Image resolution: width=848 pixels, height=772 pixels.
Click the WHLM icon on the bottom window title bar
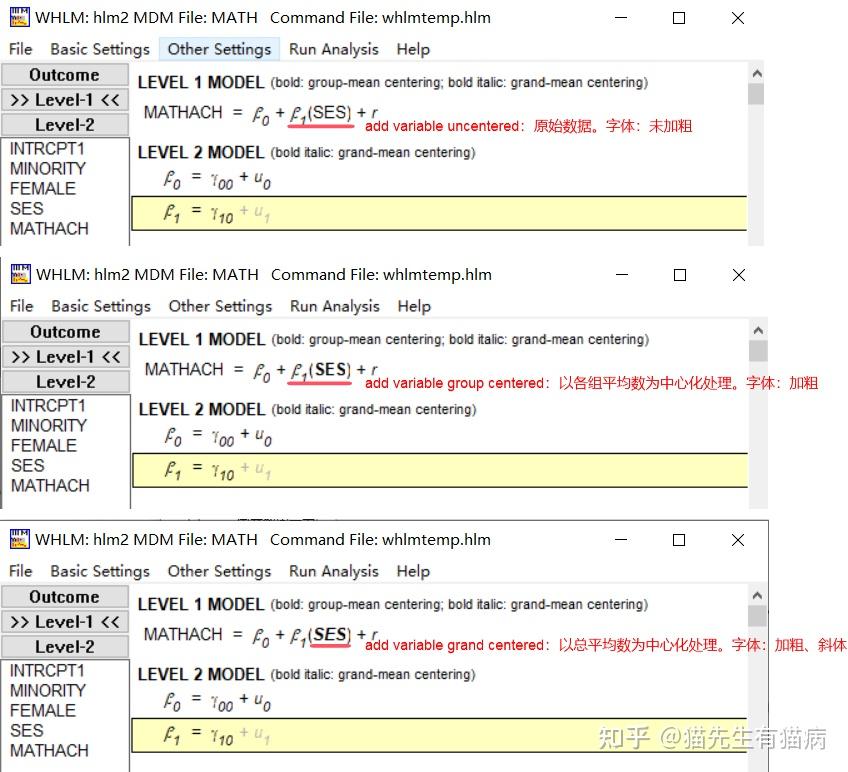click(18, 539)
